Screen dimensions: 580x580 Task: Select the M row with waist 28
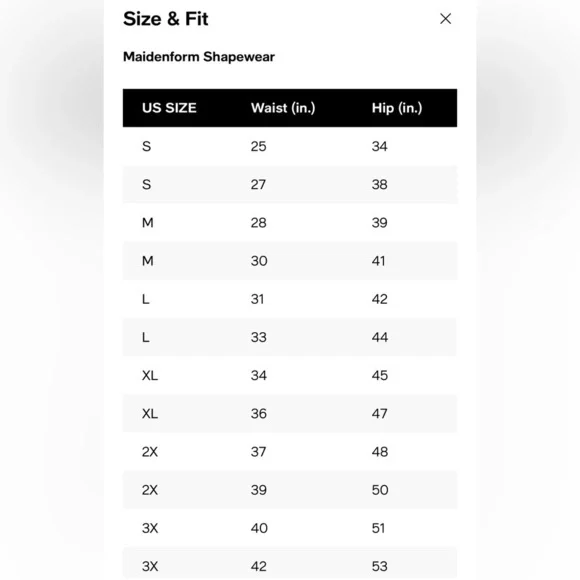point(290,223)
